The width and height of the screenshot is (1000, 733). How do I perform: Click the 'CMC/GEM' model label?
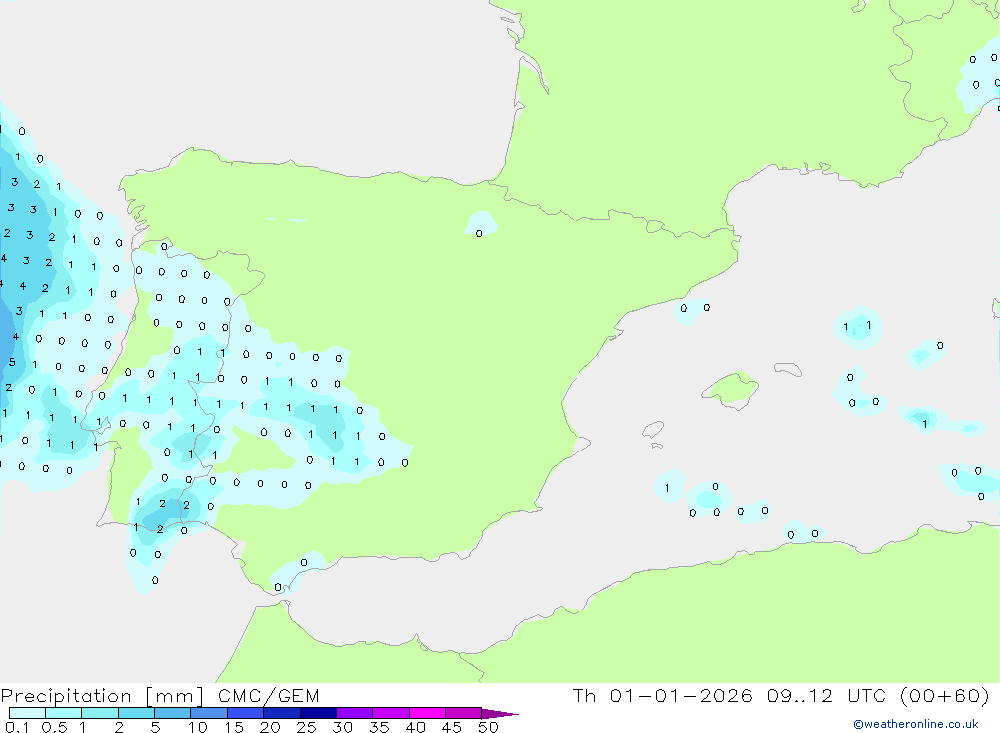[x=268, y=696]
